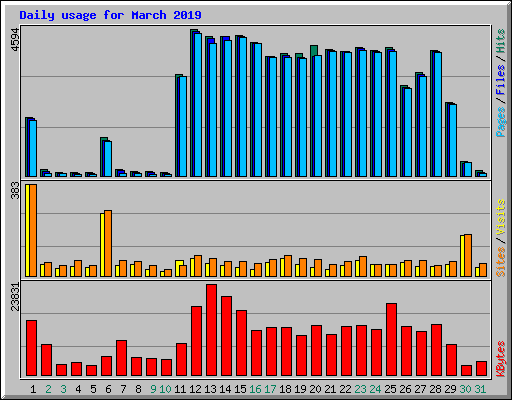This screenshot has width=512, height=400.
Task: Click weekend day label 31
Action: point(480,389)
